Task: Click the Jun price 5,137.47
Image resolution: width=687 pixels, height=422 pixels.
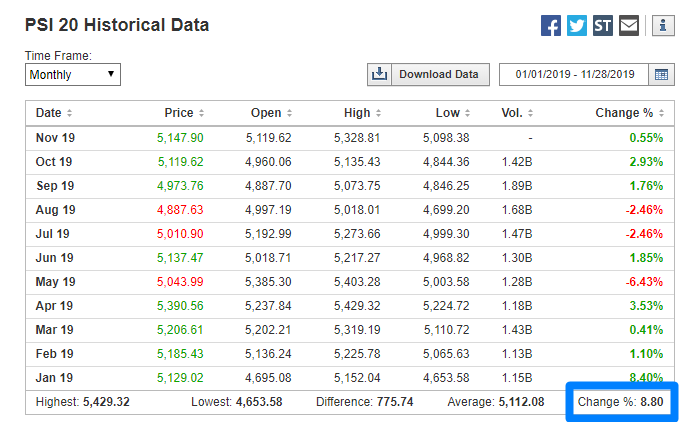Action: [180, 258]
